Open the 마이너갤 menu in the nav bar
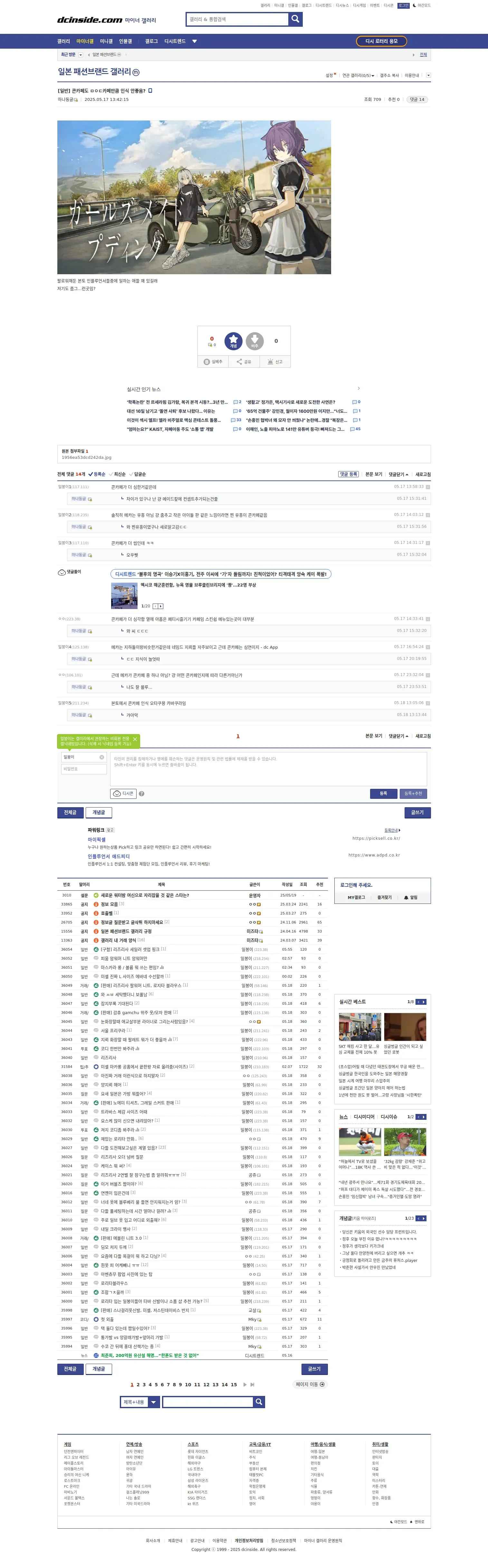Screen dimensions: 488x1568 [85, 41]
